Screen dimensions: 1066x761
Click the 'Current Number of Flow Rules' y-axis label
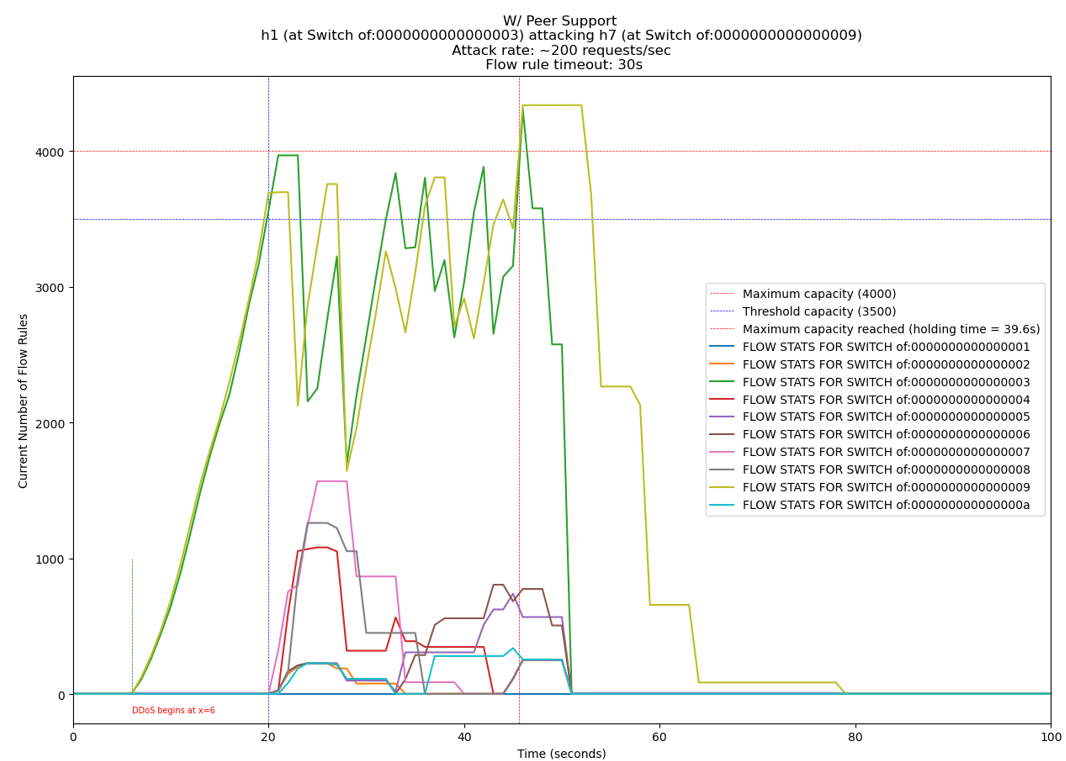(24, 398)
